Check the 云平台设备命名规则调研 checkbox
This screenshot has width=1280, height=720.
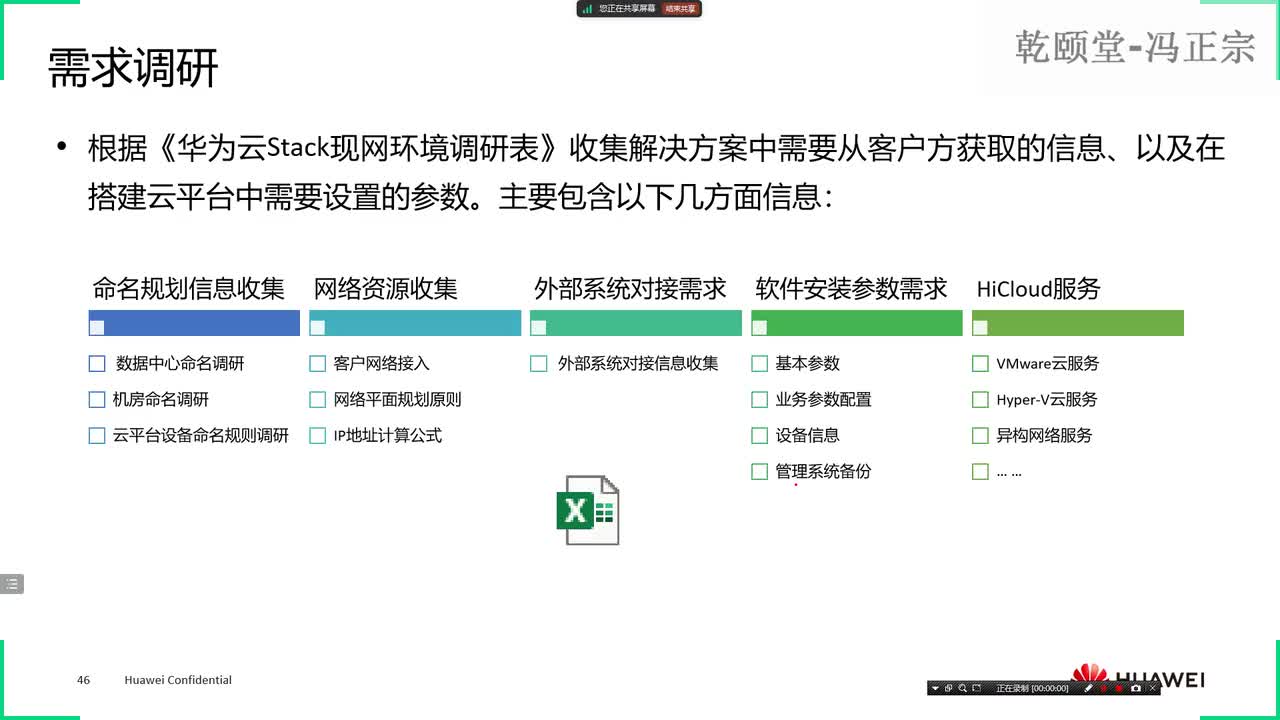click(97, 436)
